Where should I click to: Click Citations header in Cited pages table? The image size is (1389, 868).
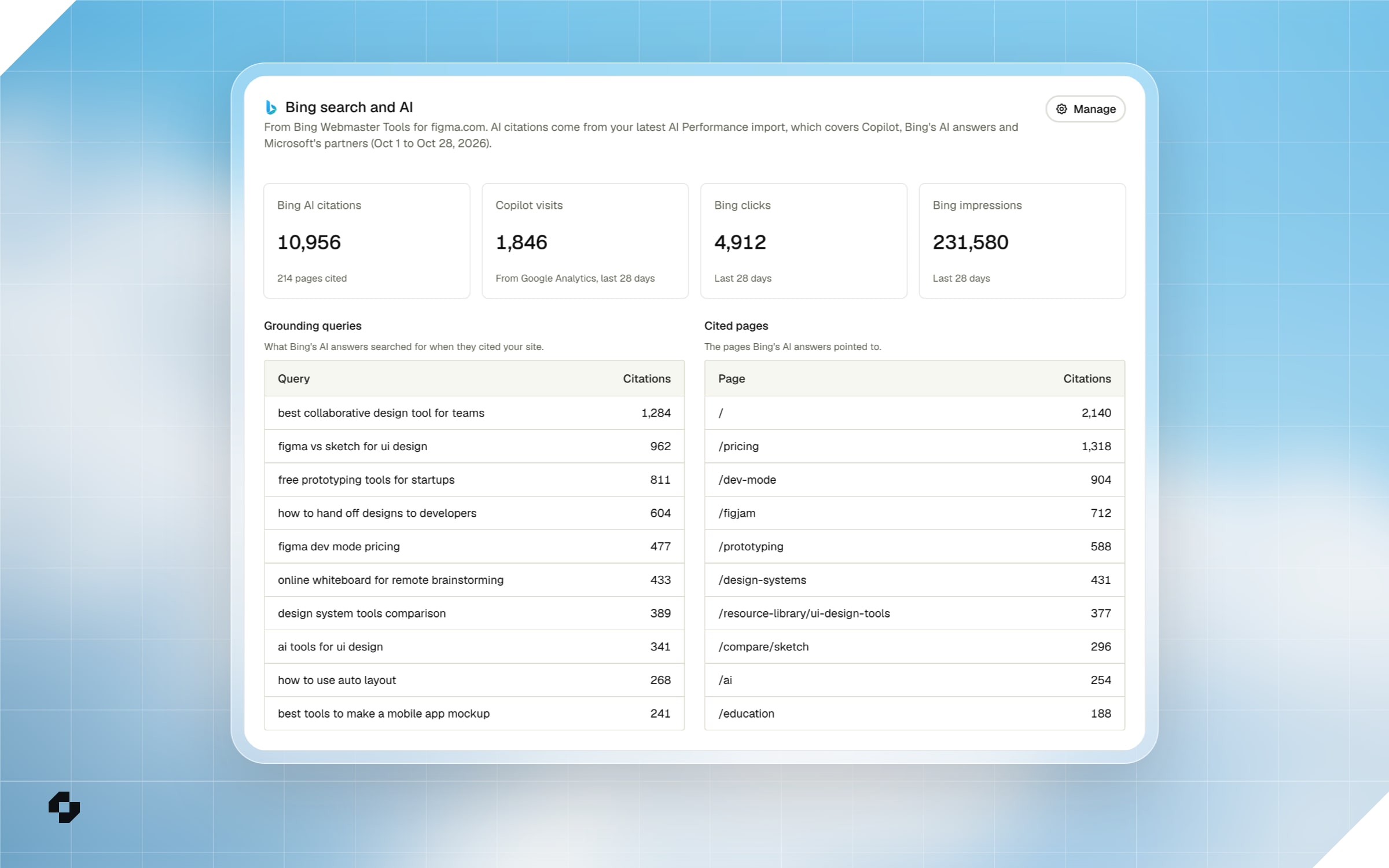(1087, 378)
